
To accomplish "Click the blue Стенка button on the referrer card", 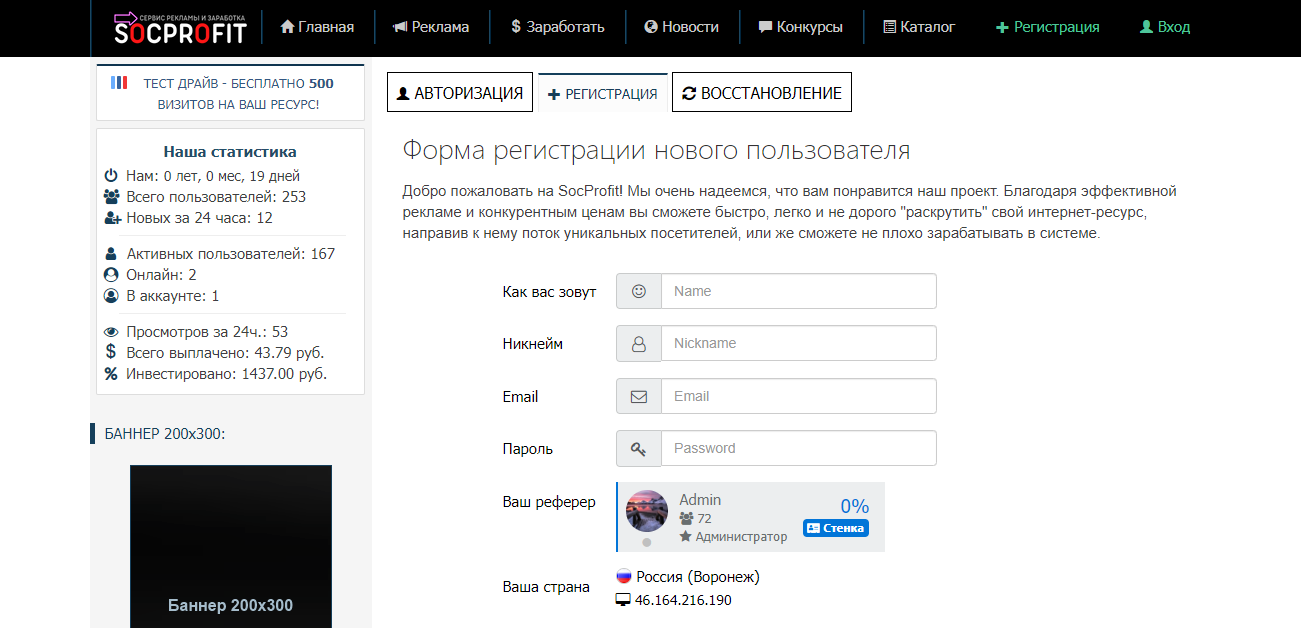I will click(x=836, y=528).
